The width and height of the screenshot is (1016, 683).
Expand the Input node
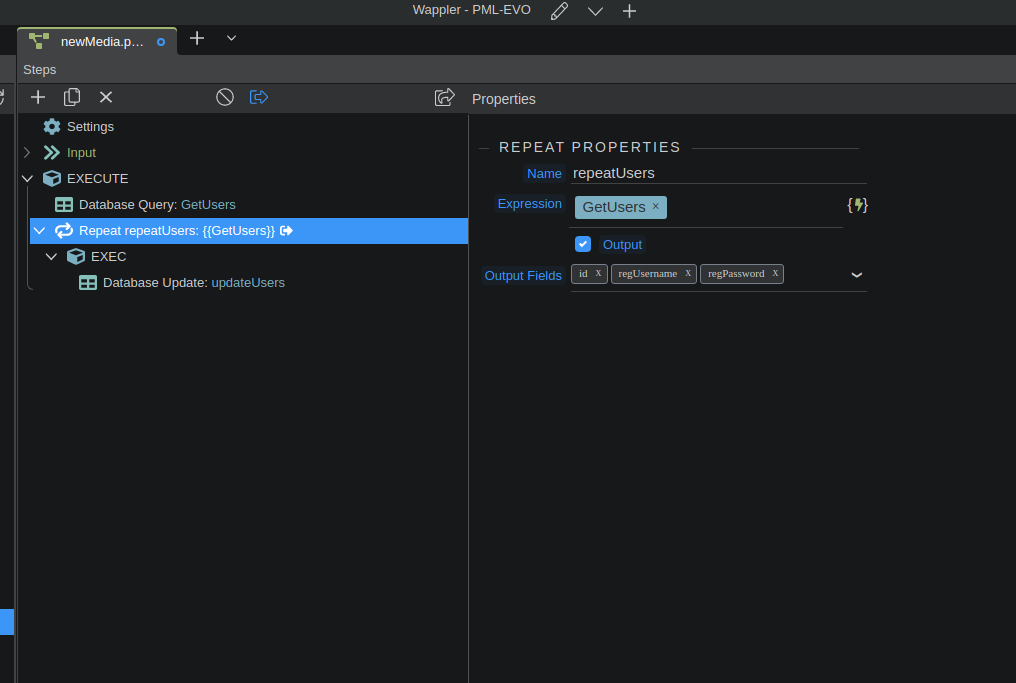pos(27,152)
